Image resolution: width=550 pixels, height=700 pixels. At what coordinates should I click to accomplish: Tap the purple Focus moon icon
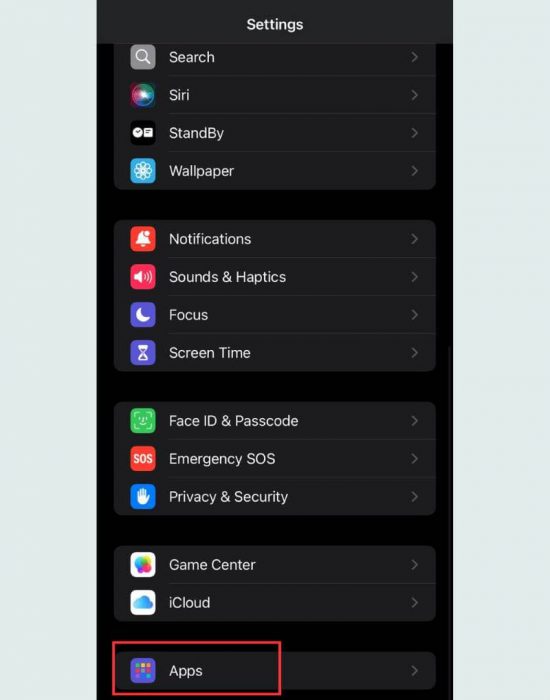(x=143, y=315)
